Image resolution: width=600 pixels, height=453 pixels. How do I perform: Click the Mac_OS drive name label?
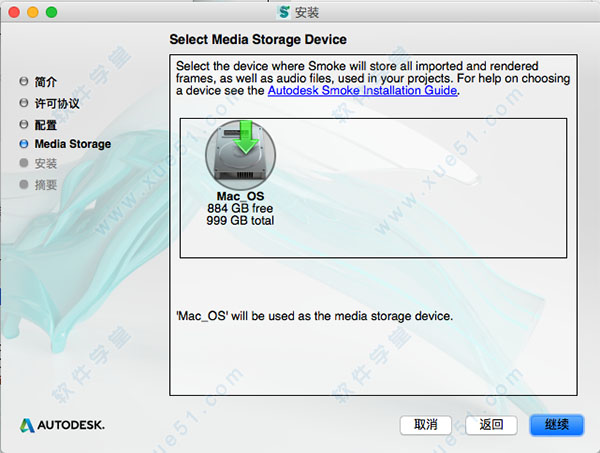(x=240, y=196)
